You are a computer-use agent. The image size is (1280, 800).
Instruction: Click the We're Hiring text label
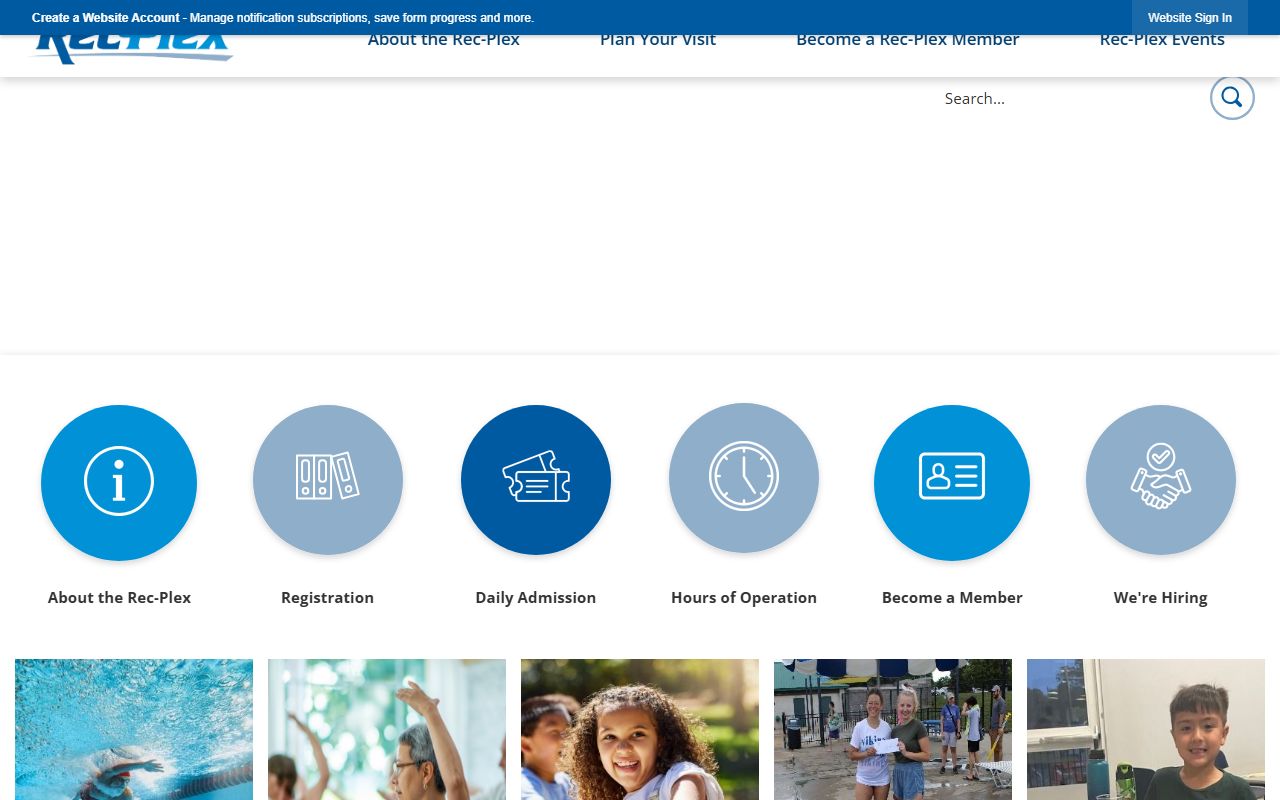point(1161,598)
